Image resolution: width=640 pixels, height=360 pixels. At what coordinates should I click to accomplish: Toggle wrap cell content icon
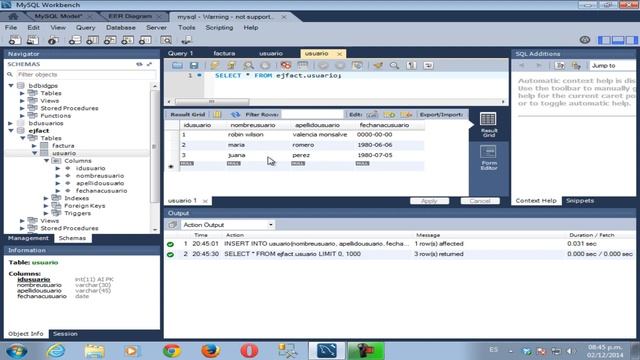[x=217, y=115]
